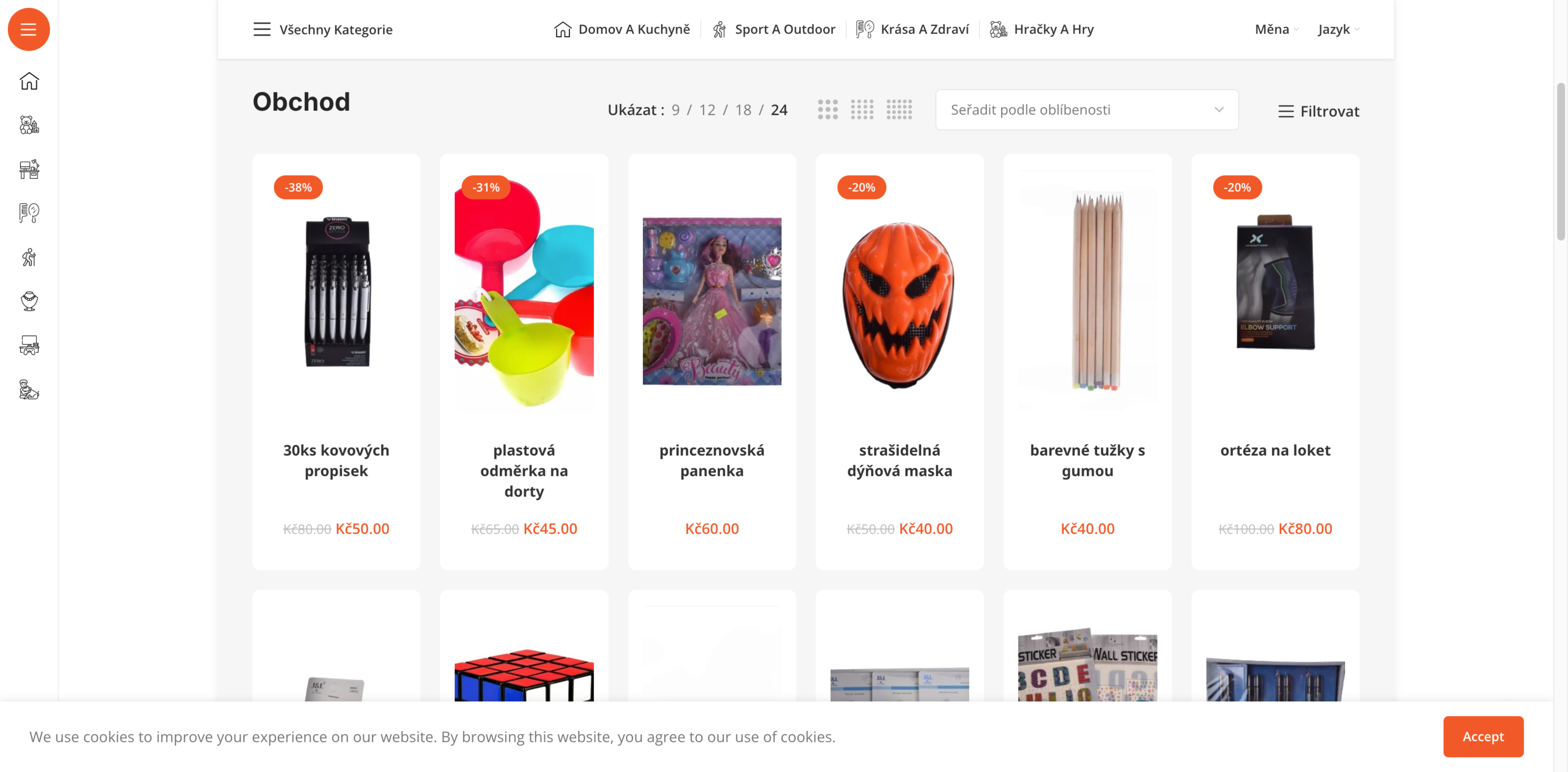Open the orange hamburger menu button
Image resolution: width=1568 pixels, height=772 pixels.
tap(29, 29)
